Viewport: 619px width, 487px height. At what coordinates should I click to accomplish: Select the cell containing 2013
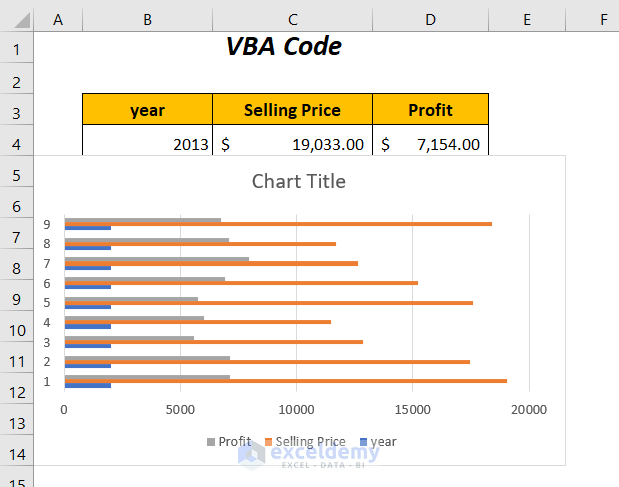pos(148,144)
